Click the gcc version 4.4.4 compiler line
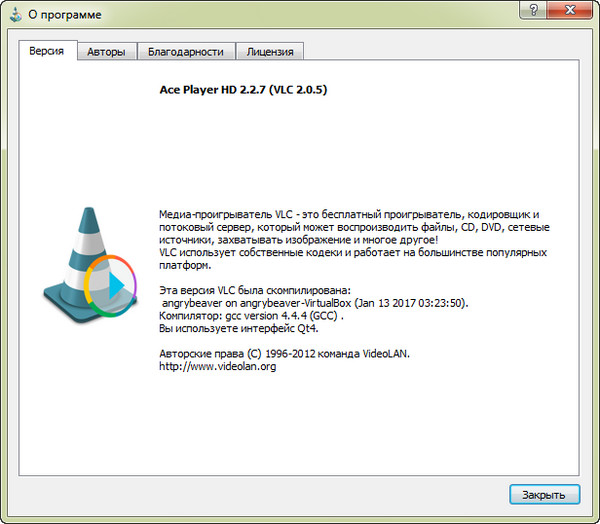The width and height of the screenshot is (600, 524). point(251,315)
